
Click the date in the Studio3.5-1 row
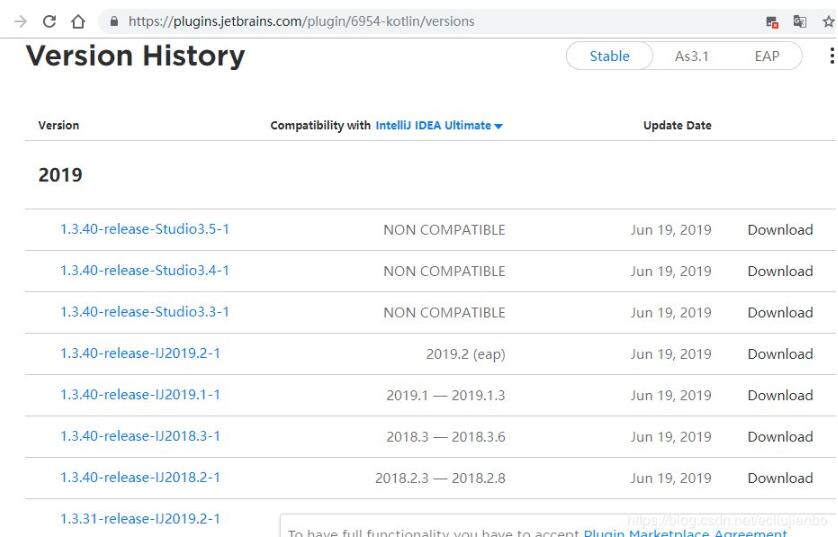pos(671,230)
